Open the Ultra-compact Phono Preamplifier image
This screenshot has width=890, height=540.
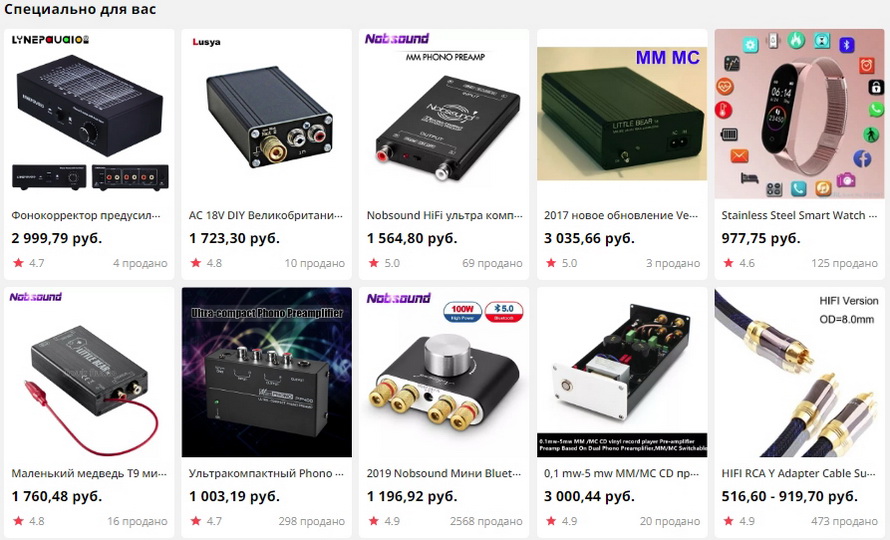click(x=267, y=372)
